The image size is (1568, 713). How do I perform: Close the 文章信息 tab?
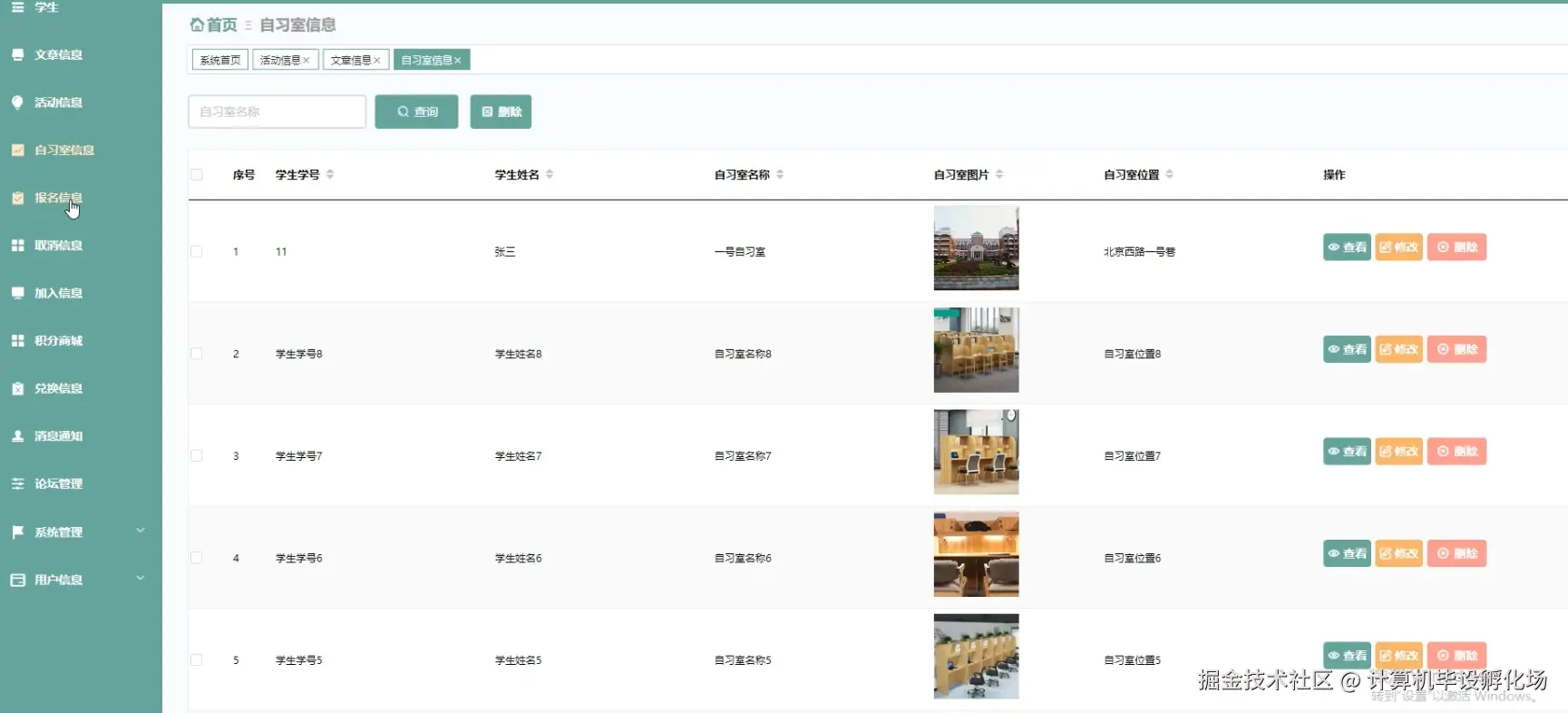377,60
